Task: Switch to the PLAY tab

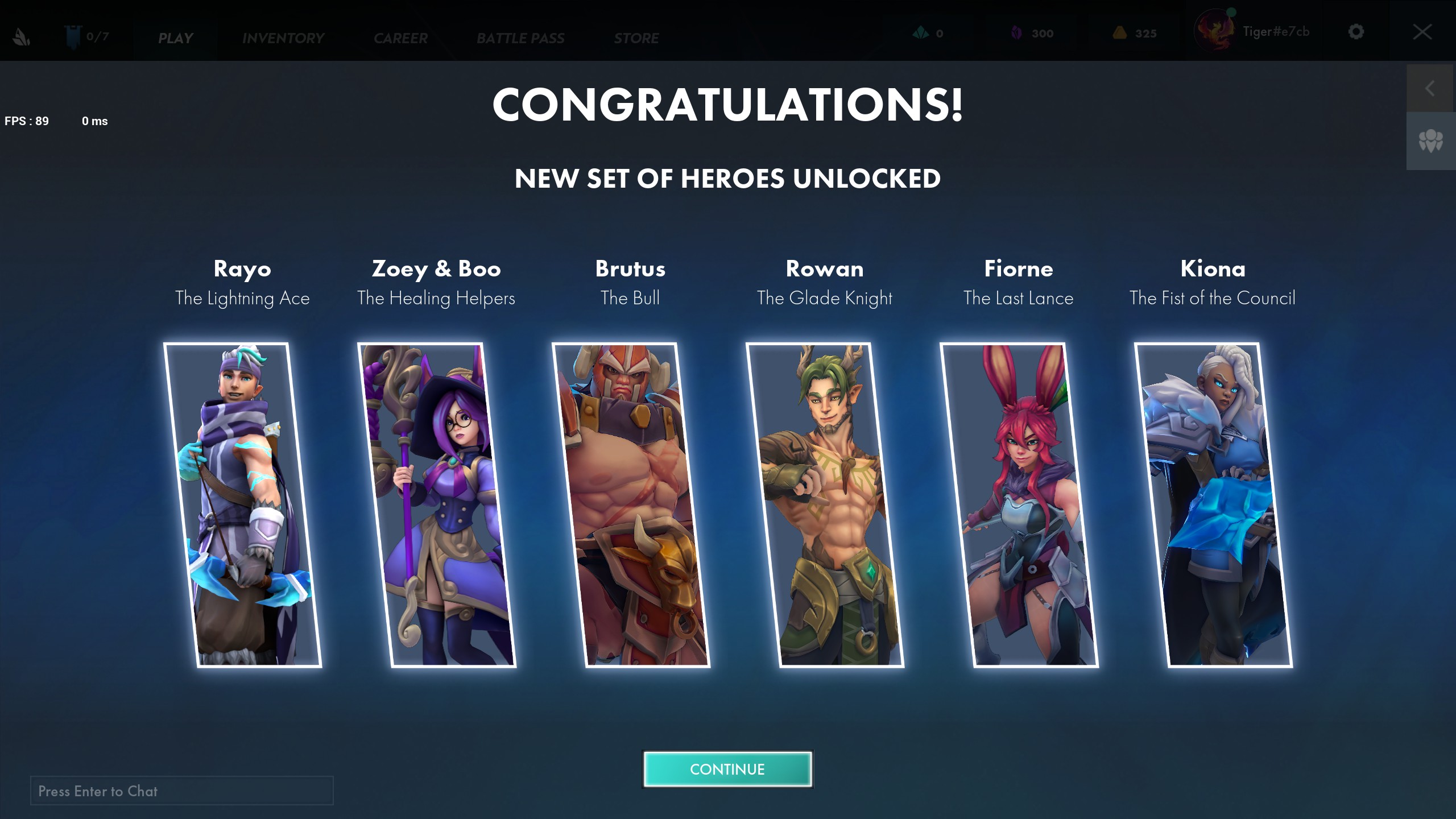Action: click(175, 38)
